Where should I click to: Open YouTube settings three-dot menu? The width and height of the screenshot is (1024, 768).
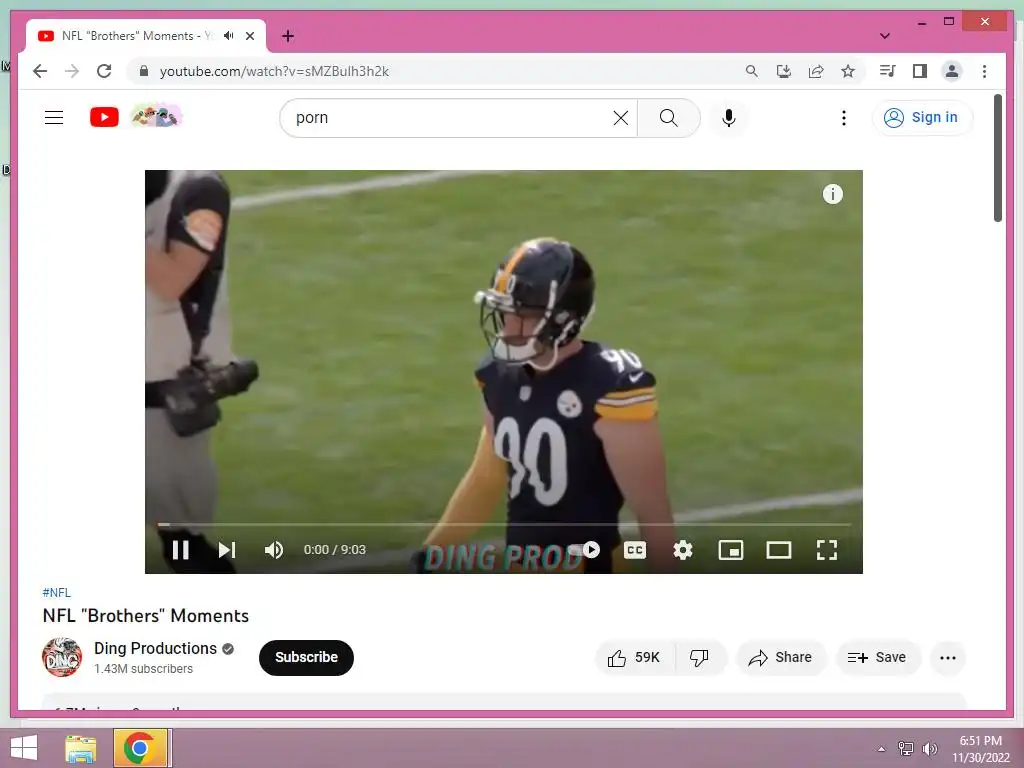coord(844,118)
